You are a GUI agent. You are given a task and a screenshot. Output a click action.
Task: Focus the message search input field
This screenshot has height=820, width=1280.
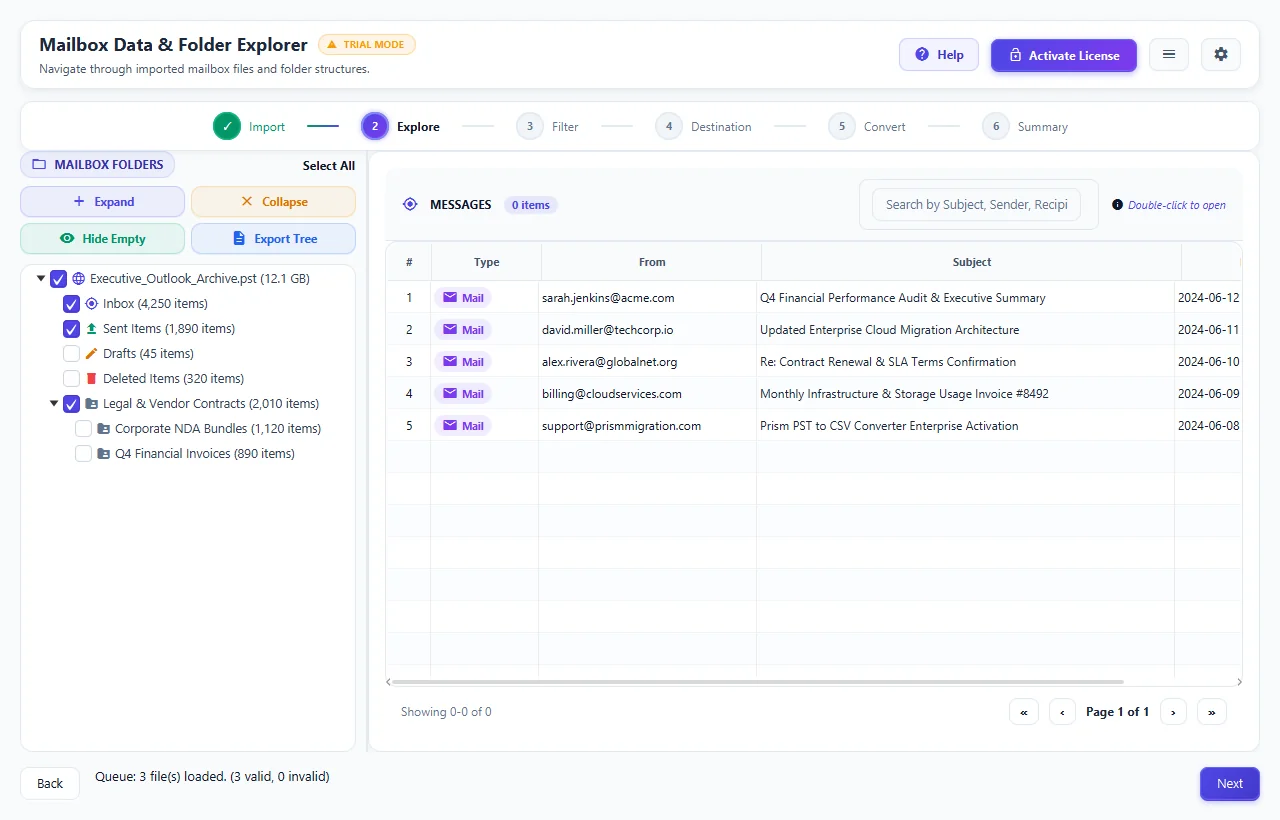[x=977, y=205]
